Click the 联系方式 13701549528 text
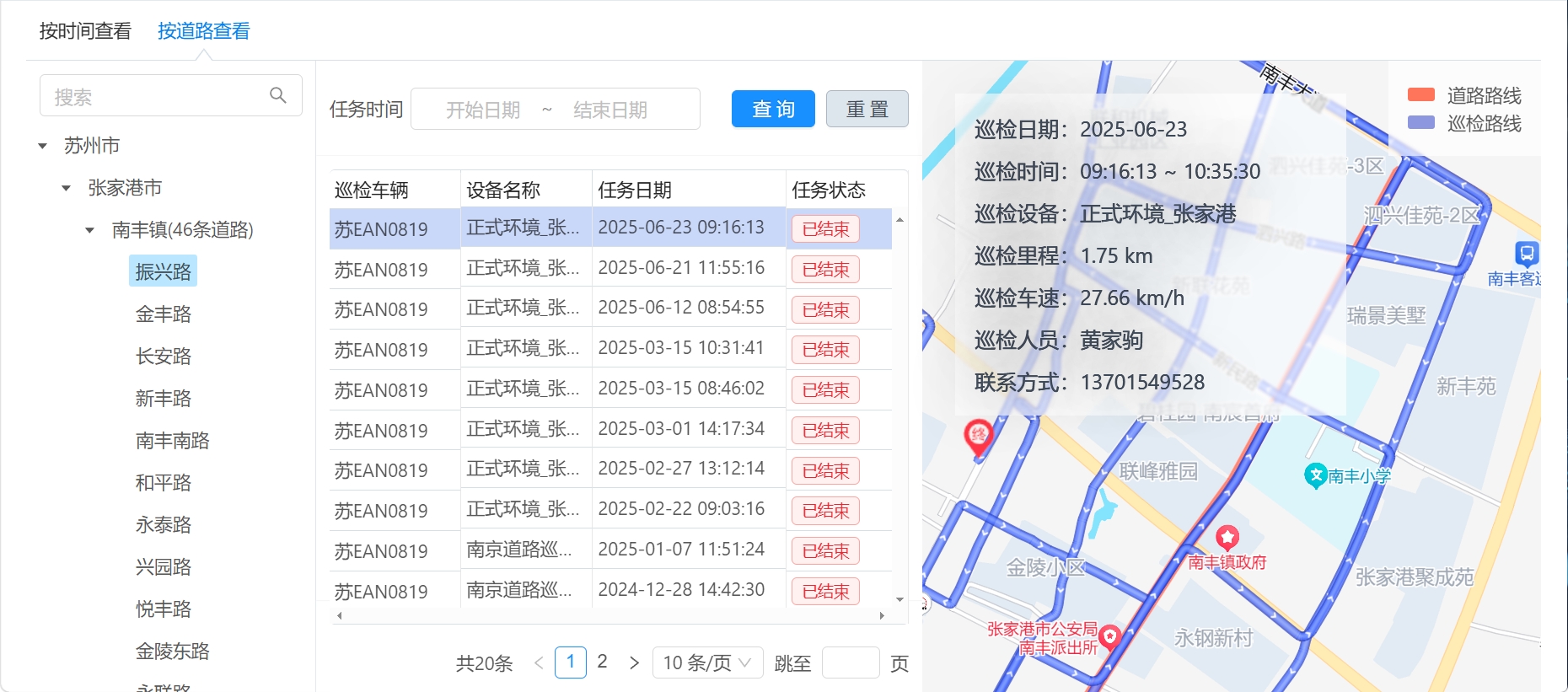Image resolution: width=1568 pixels, height=692 pixels. point(1089,382)
